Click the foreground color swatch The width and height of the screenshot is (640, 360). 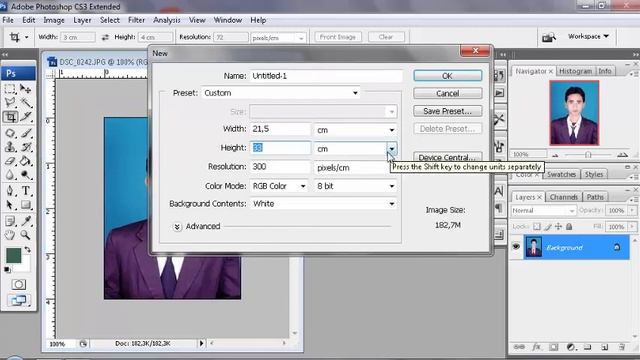13,255
